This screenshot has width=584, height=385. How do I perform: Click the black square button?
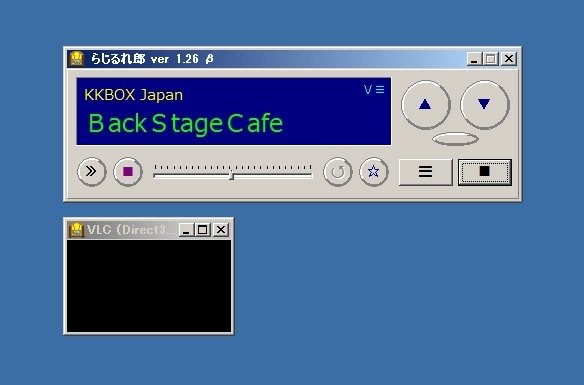[485, 172]
